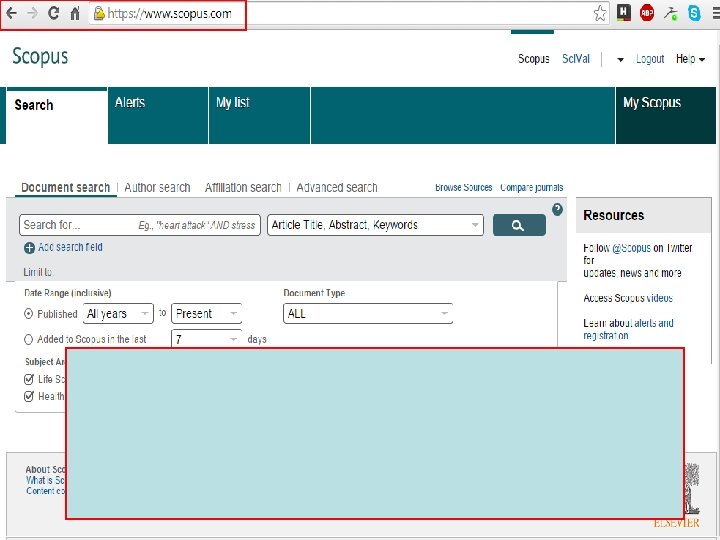Expand the Help dropdown
The image size is (720, 540).
pyautogui.click(x=690, y=59)
